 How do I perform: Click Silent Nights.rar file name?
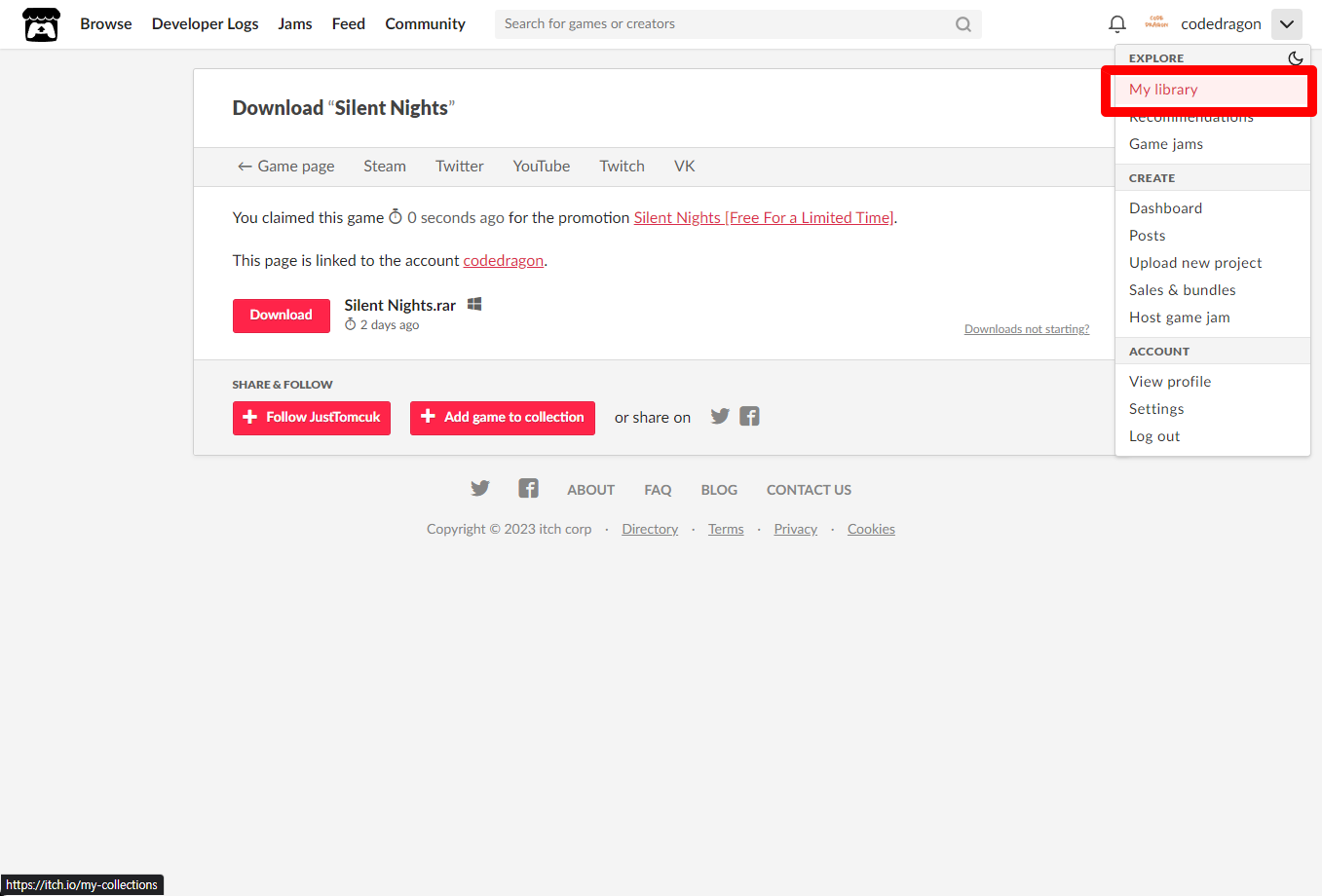400,306
